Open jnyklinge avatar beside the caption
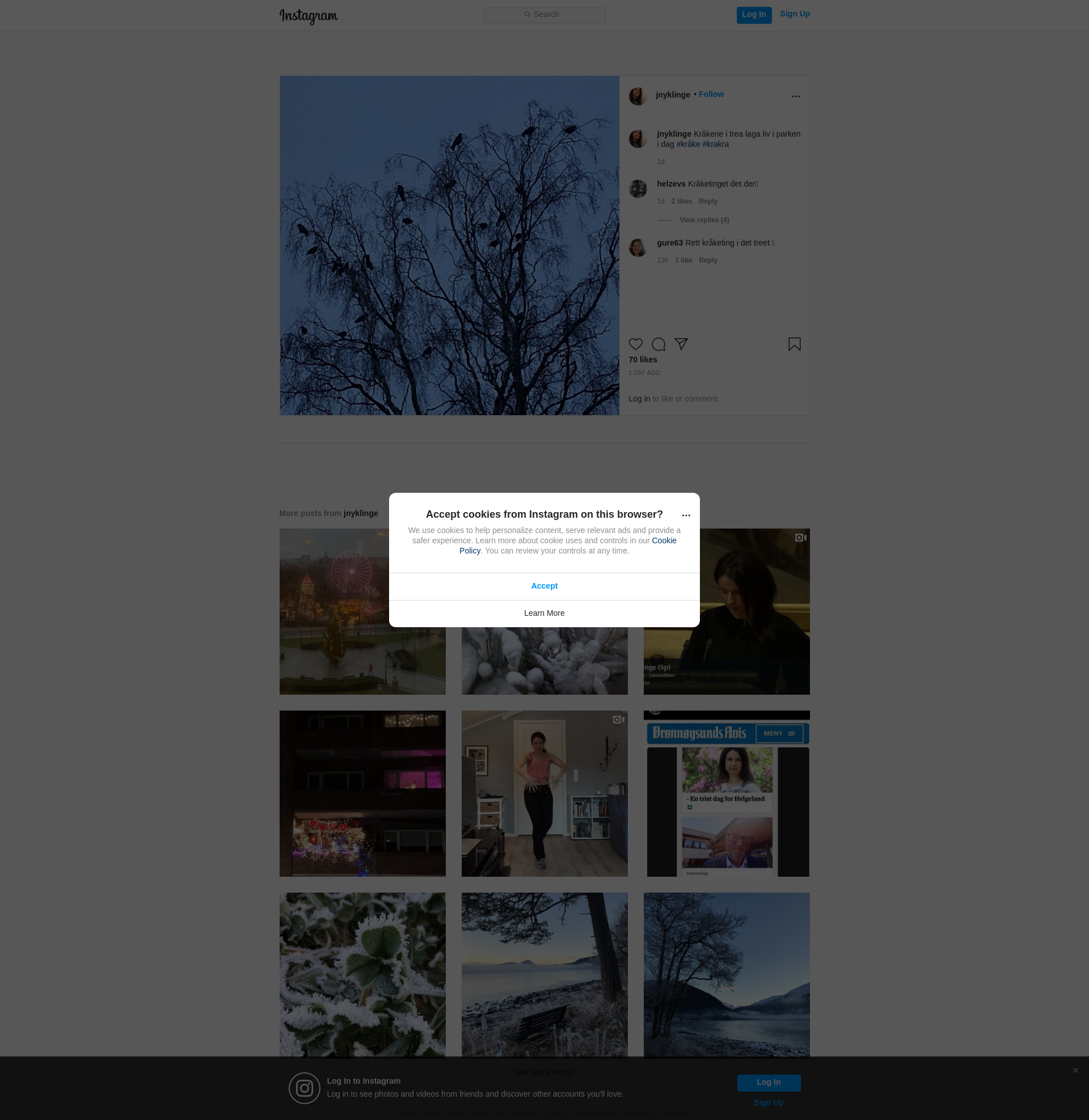Screen dimensions: 1089x1120 point(638,139)
